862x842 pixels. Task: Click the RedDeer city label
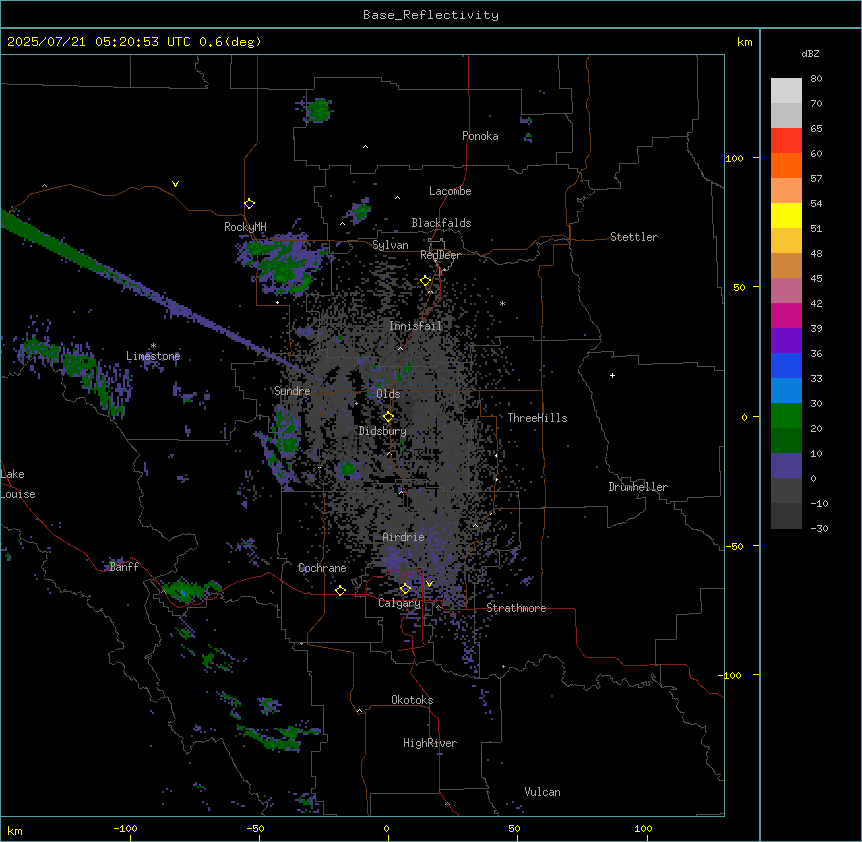coord(440,255)
